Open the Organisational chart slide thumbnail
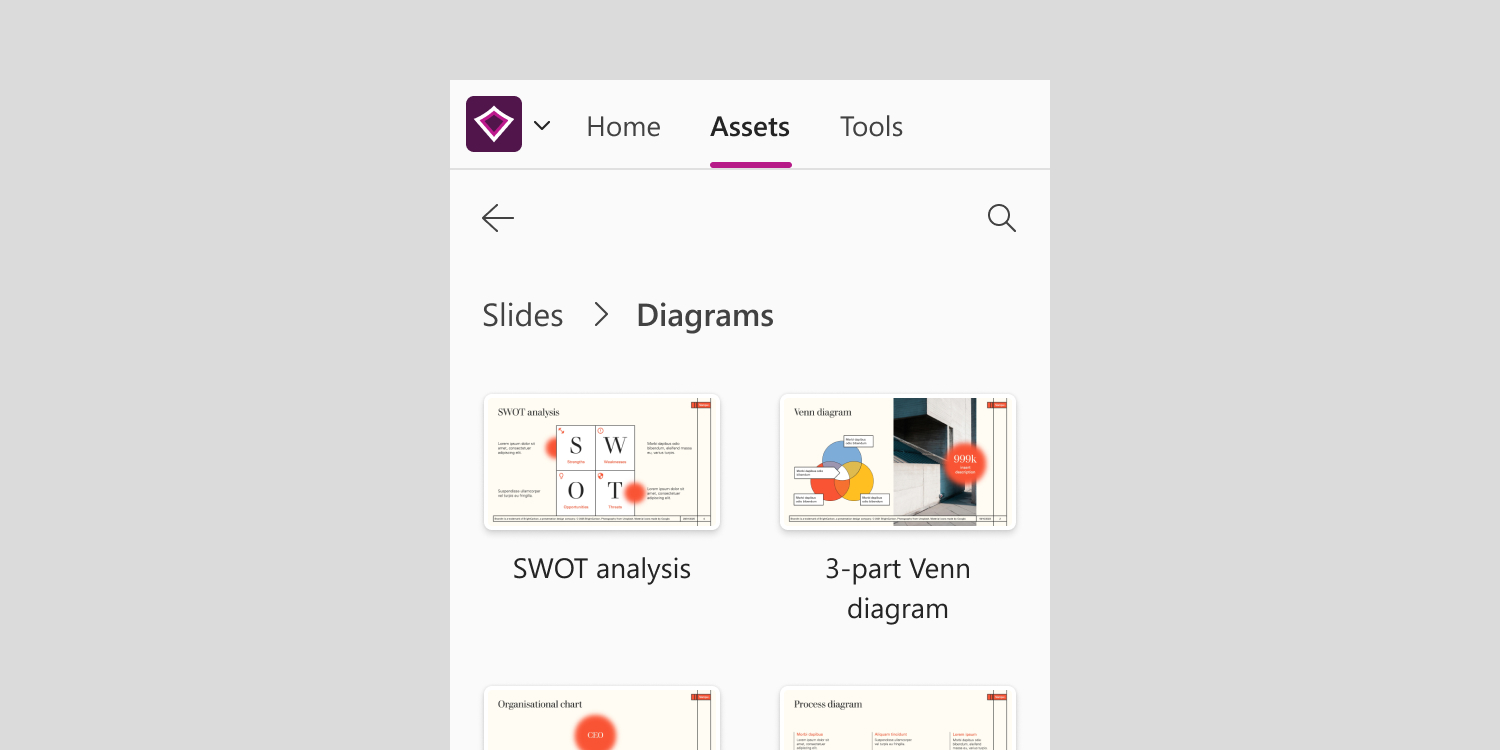The height and width of the screenshot is (750, 1500). pyautogui.click(x=602, y=718)
